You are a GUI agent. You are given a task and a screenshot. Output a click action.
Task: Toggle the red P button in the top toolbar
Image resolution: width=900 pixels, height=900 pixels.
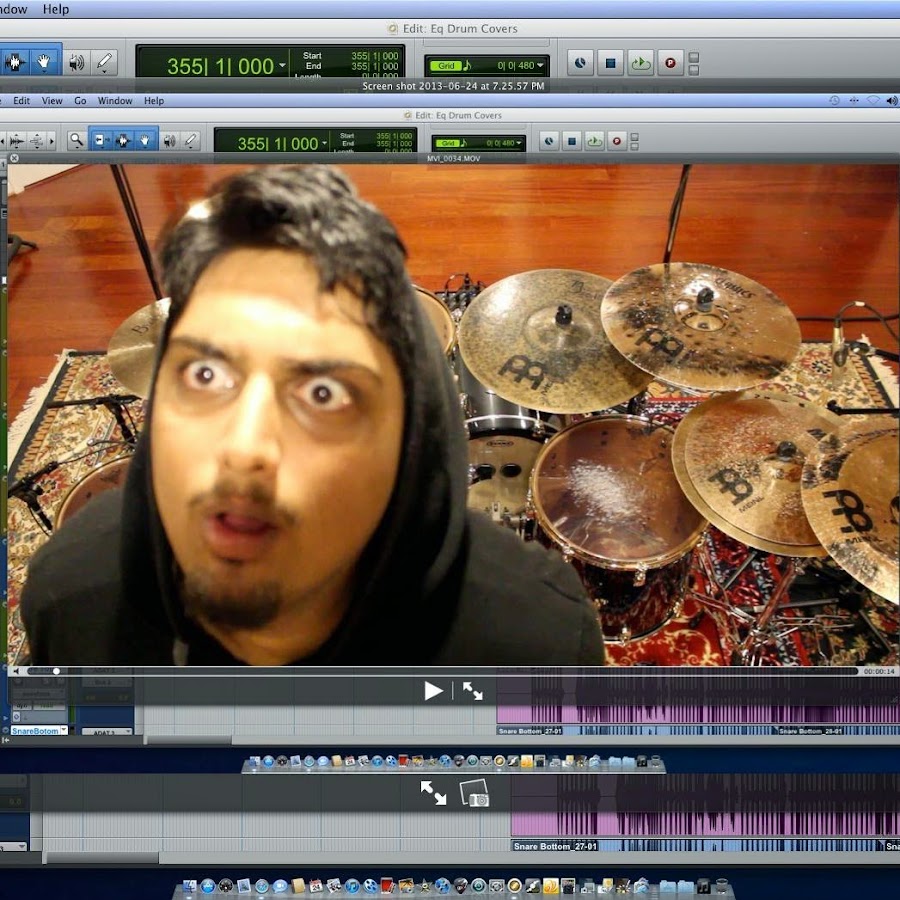click(x=670, y=63)
